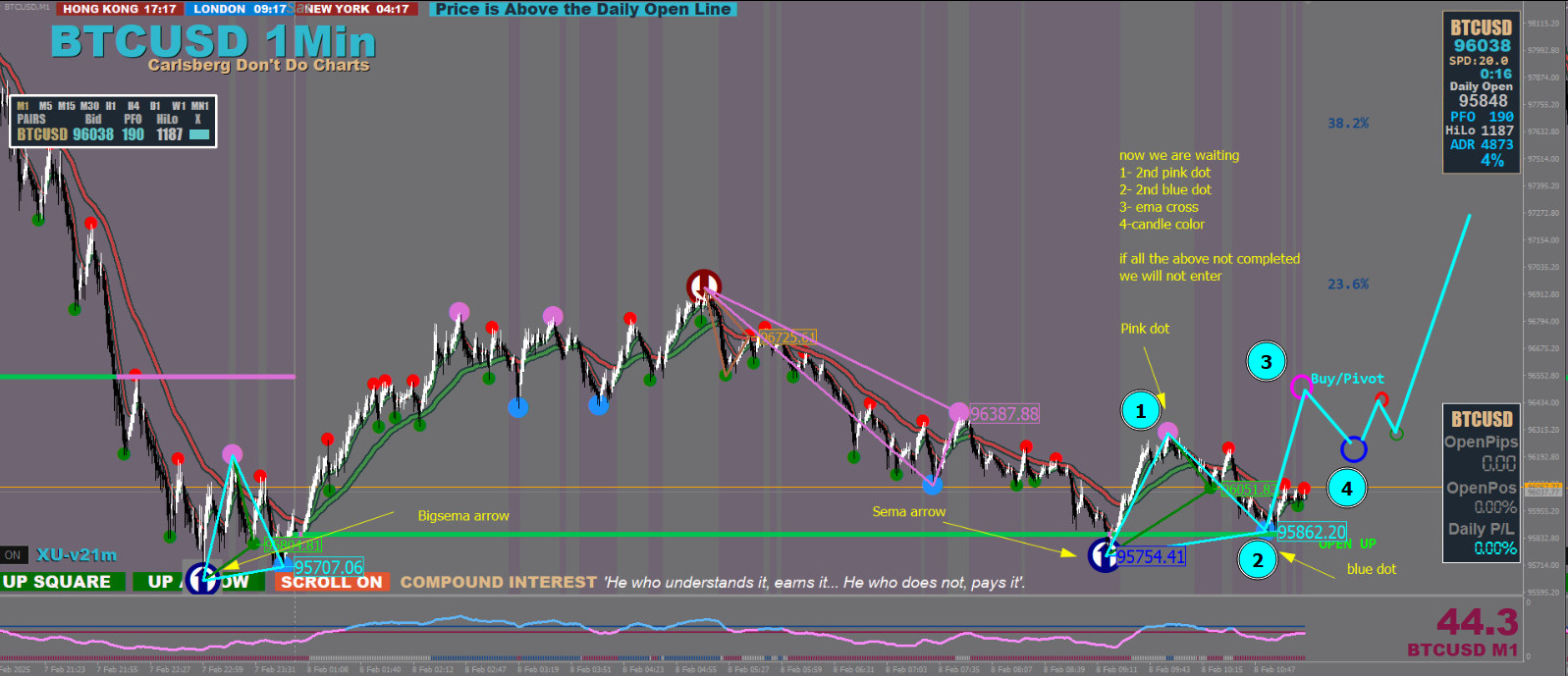Viewport: 1568px width, 676px height.
Task: Click the magenta Buy/Pivot circle marker
Action: pyautogui.click(x=1300, y=386)
